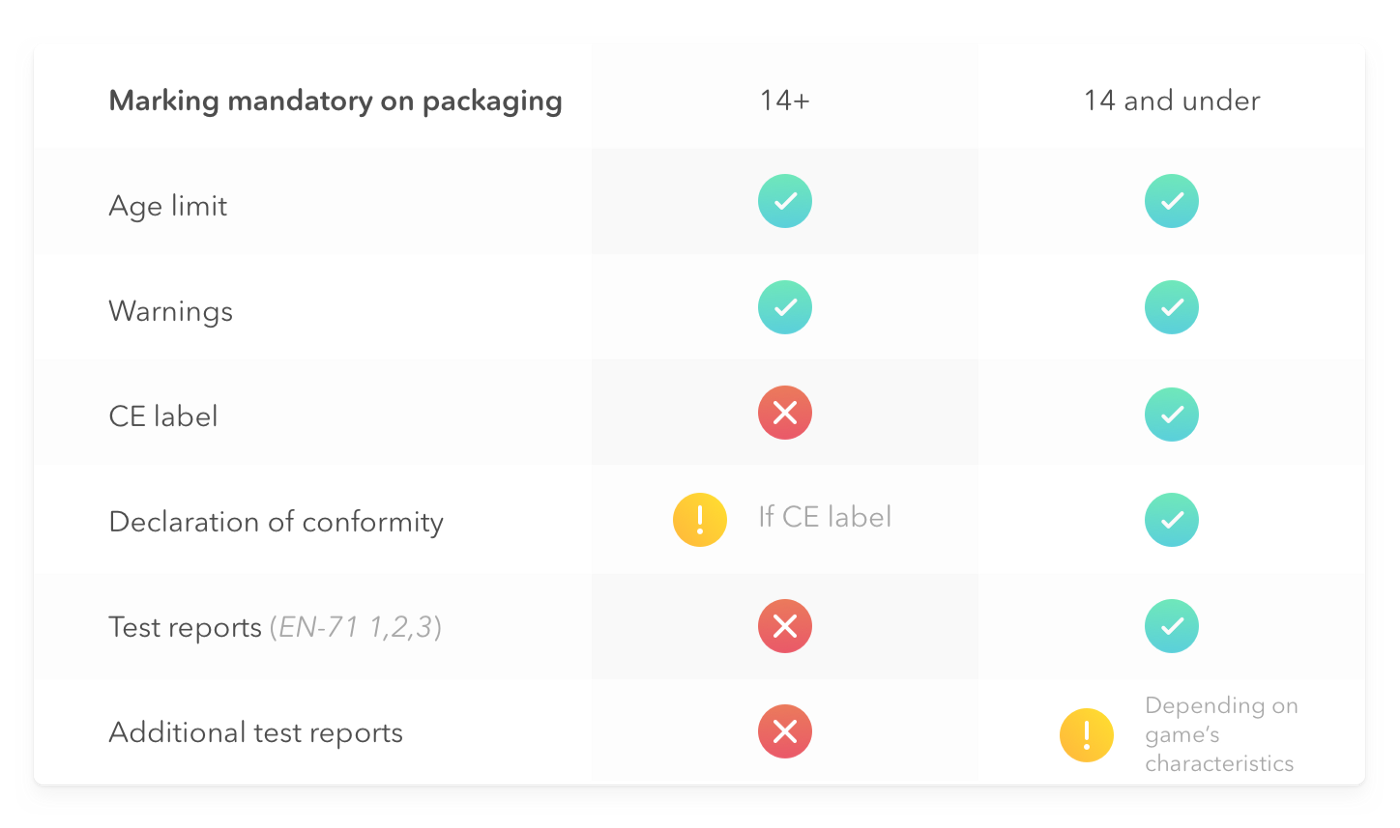
Task: Click the If CE label note text
Action: (x=825, y=517)
